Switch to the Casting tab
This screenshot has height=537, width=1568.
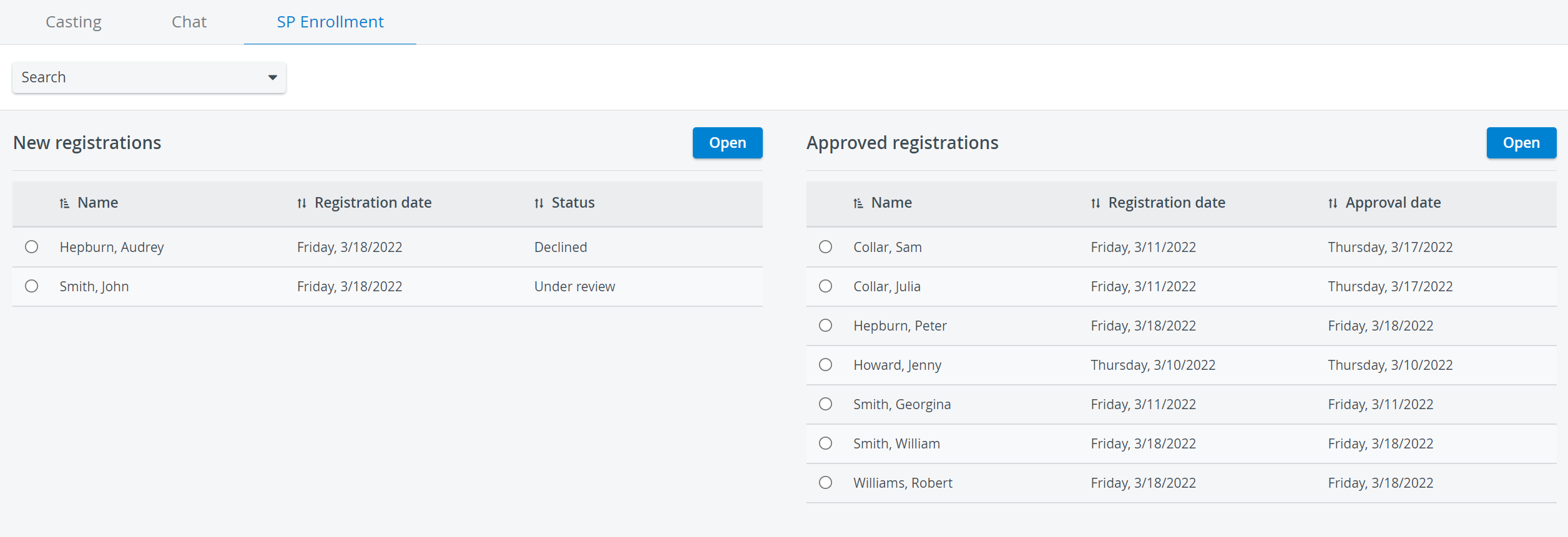click(74, 22)
